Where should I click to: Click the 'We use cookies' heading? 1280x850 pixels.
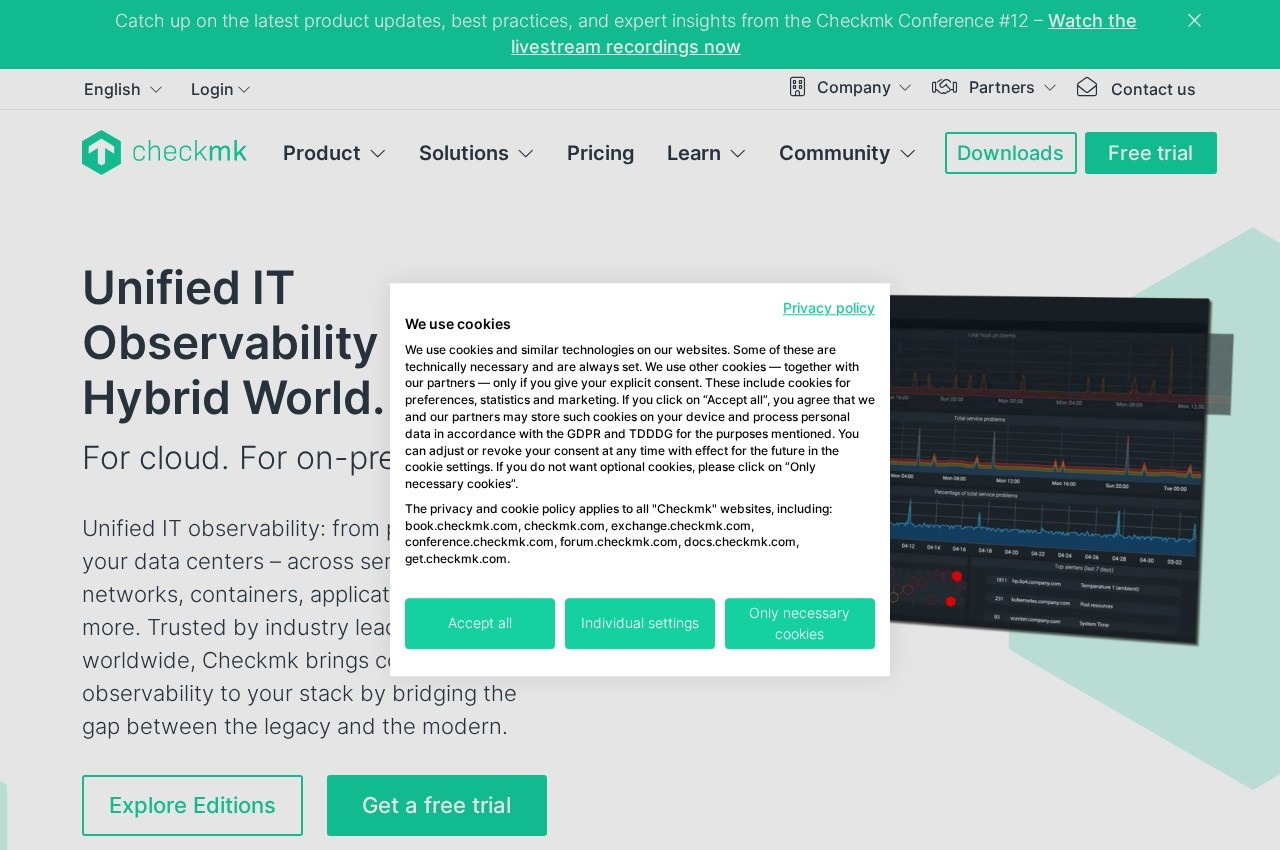[458, 324]
